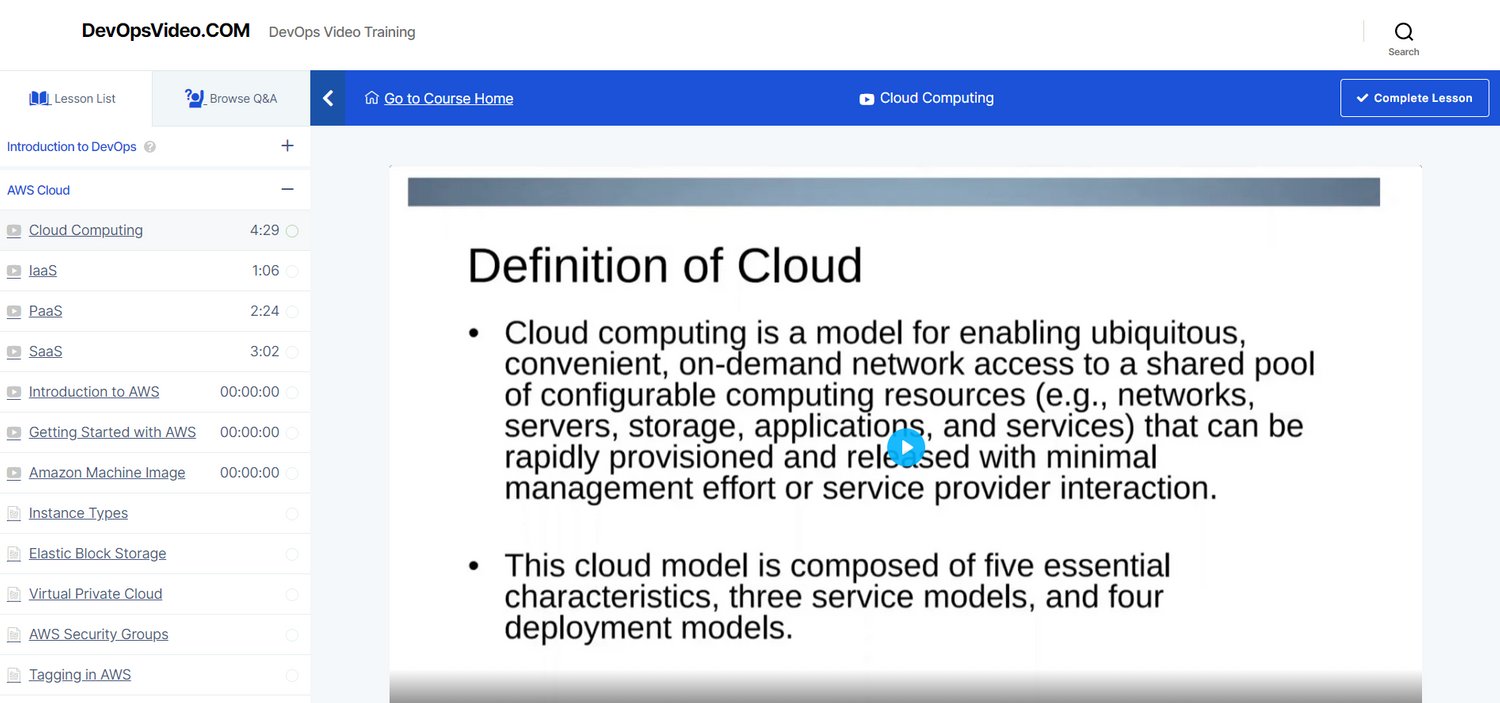Click the document icon beside Tagging in AWS
The image size is (1500, 703).
coord(14,675)
